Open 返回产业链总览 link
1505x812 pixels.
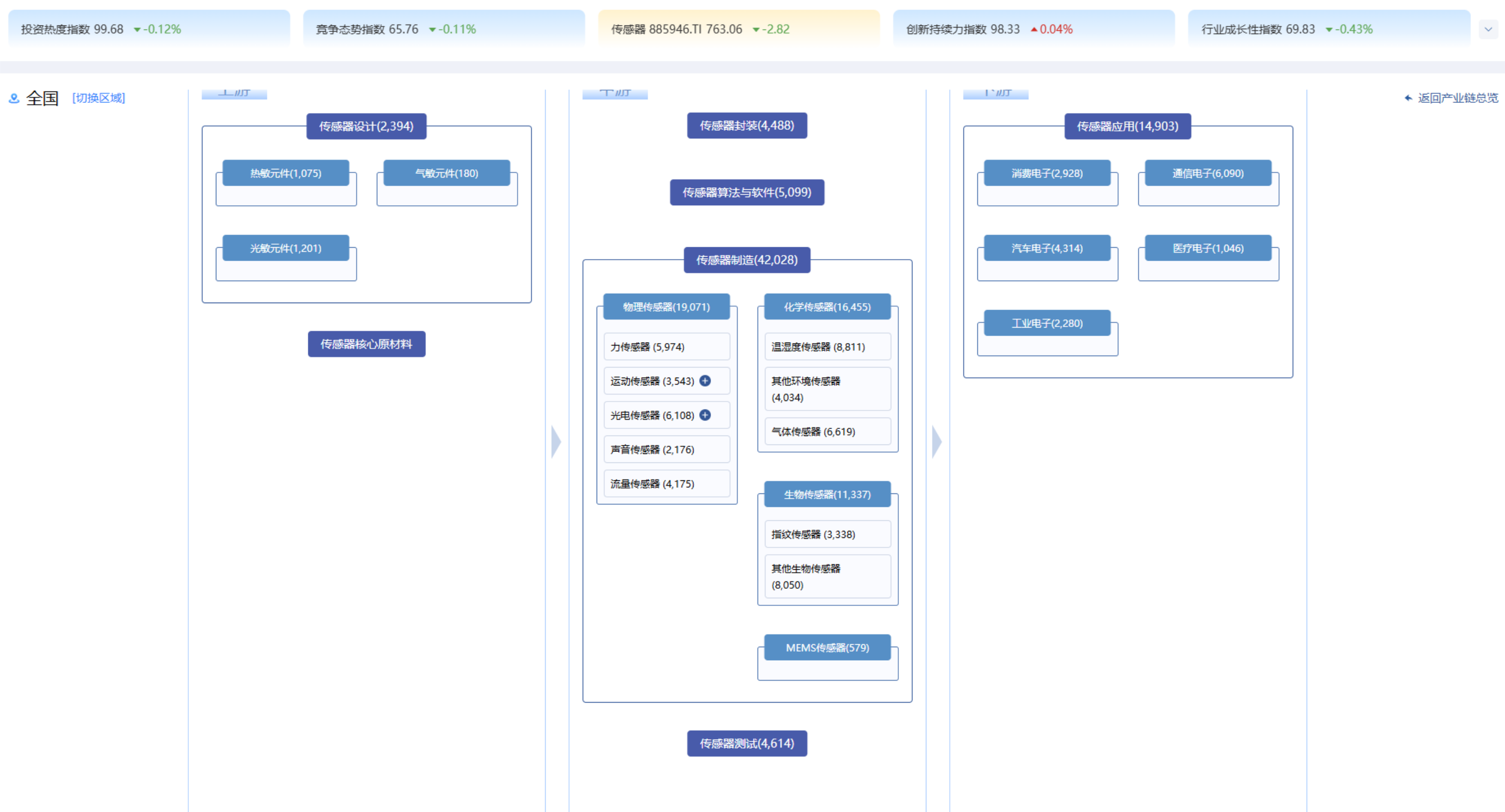point(1457,98)
